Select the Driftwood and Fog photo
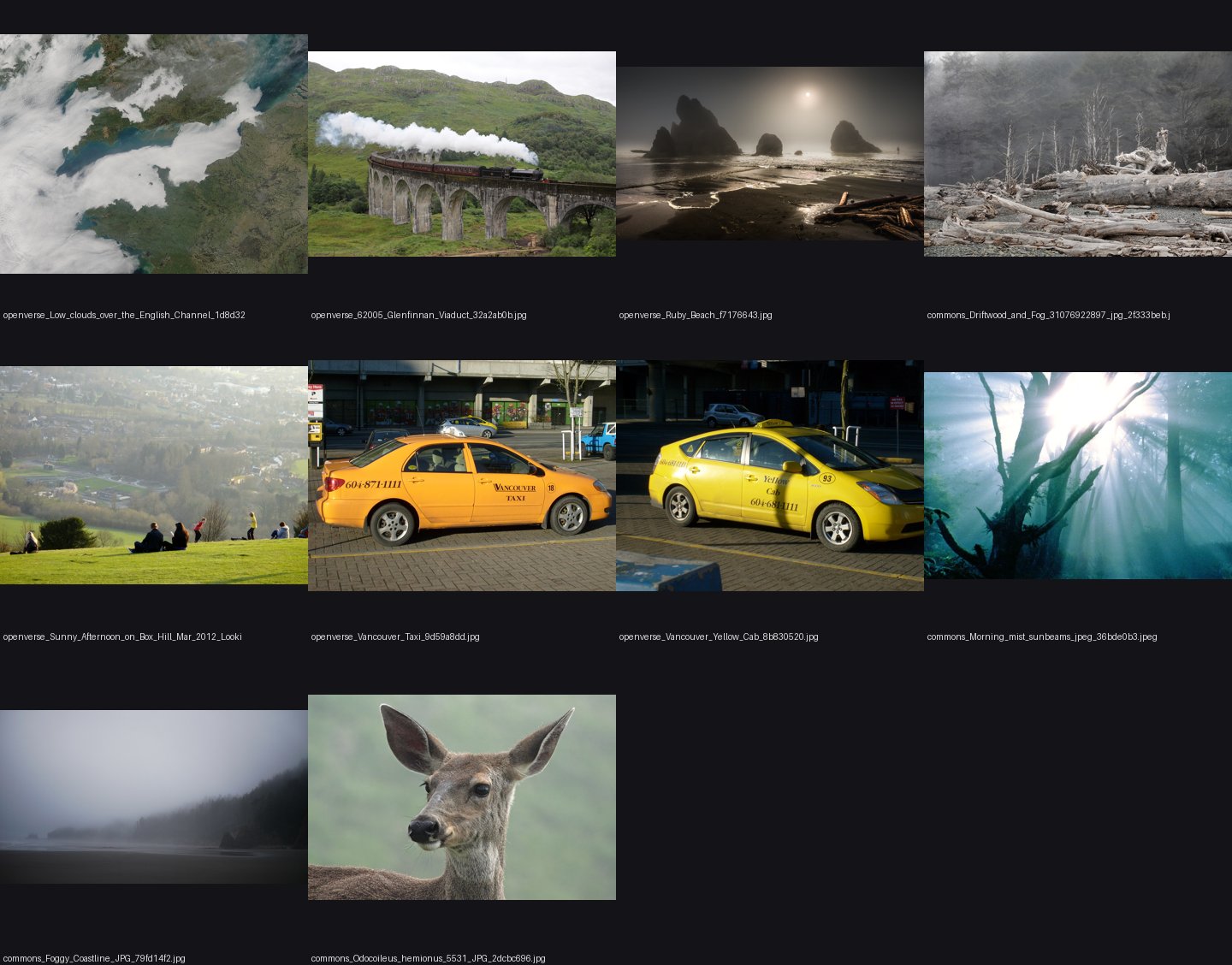 pyautogui.click(x=1078, y=154)
